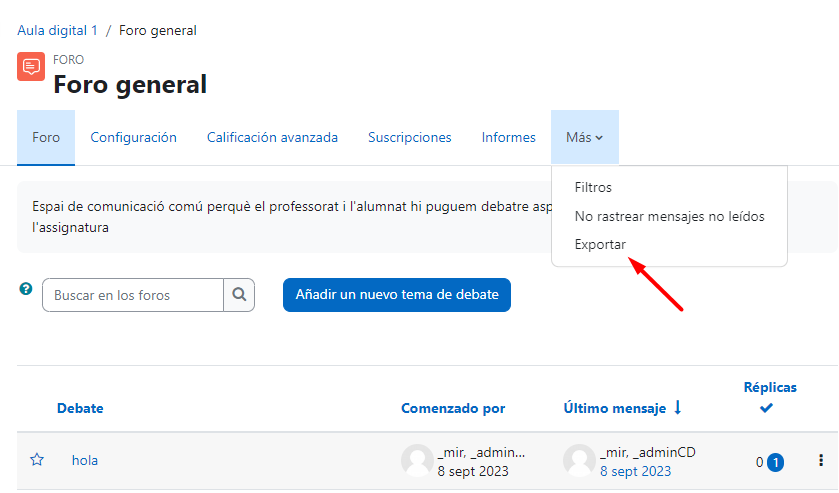
Task: Open the '8 sept 2023' last message link
Action: 635,471
